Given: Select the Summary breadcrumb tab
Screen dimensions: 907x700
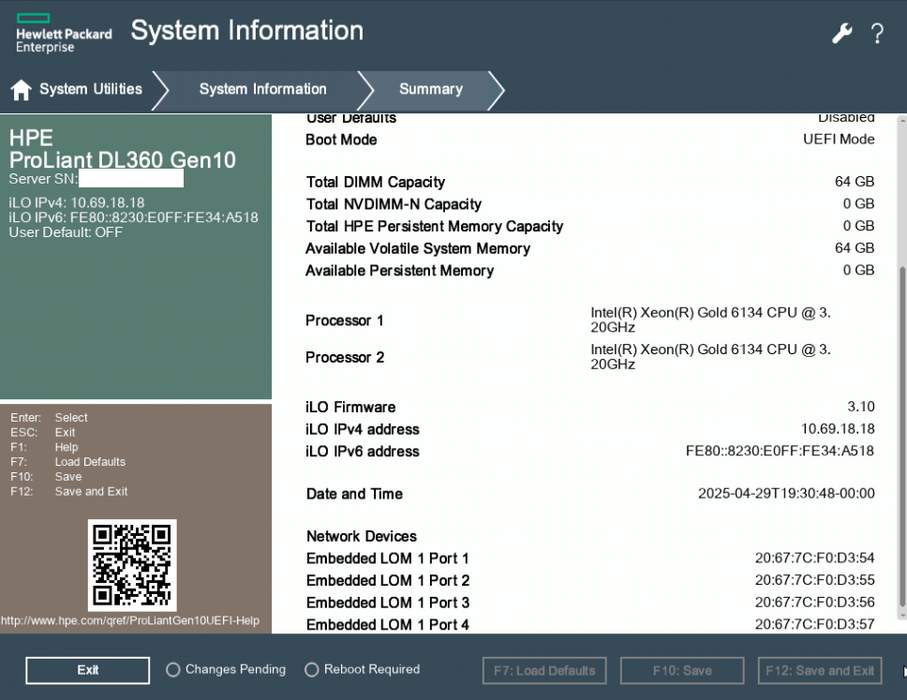Looking at the screenshot, I should tap(431, 89).
